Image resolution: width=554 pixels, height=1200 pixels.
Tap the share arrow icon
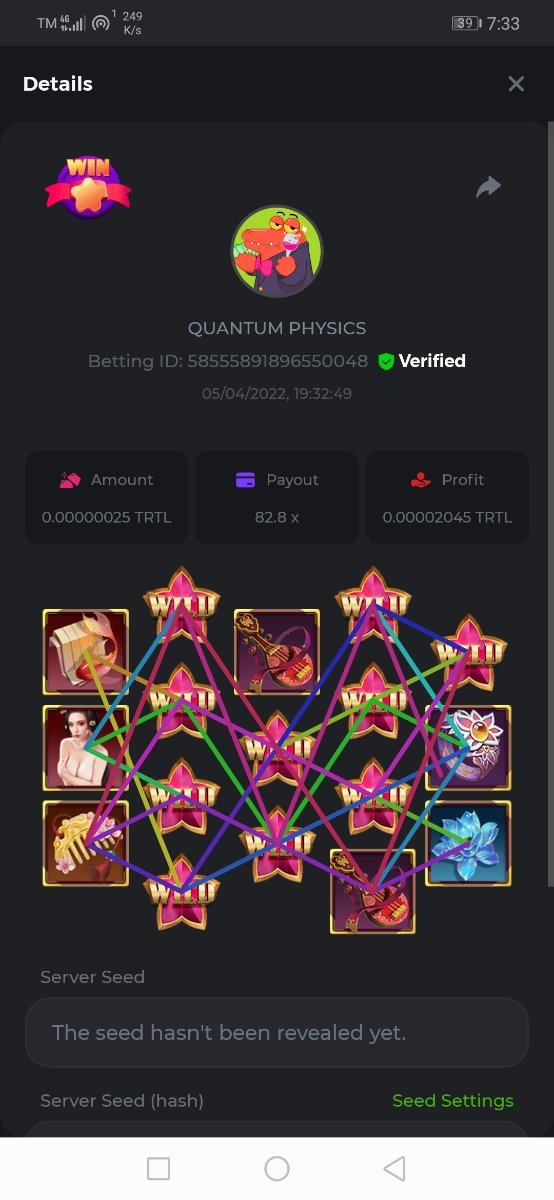[x=488, y=187]
